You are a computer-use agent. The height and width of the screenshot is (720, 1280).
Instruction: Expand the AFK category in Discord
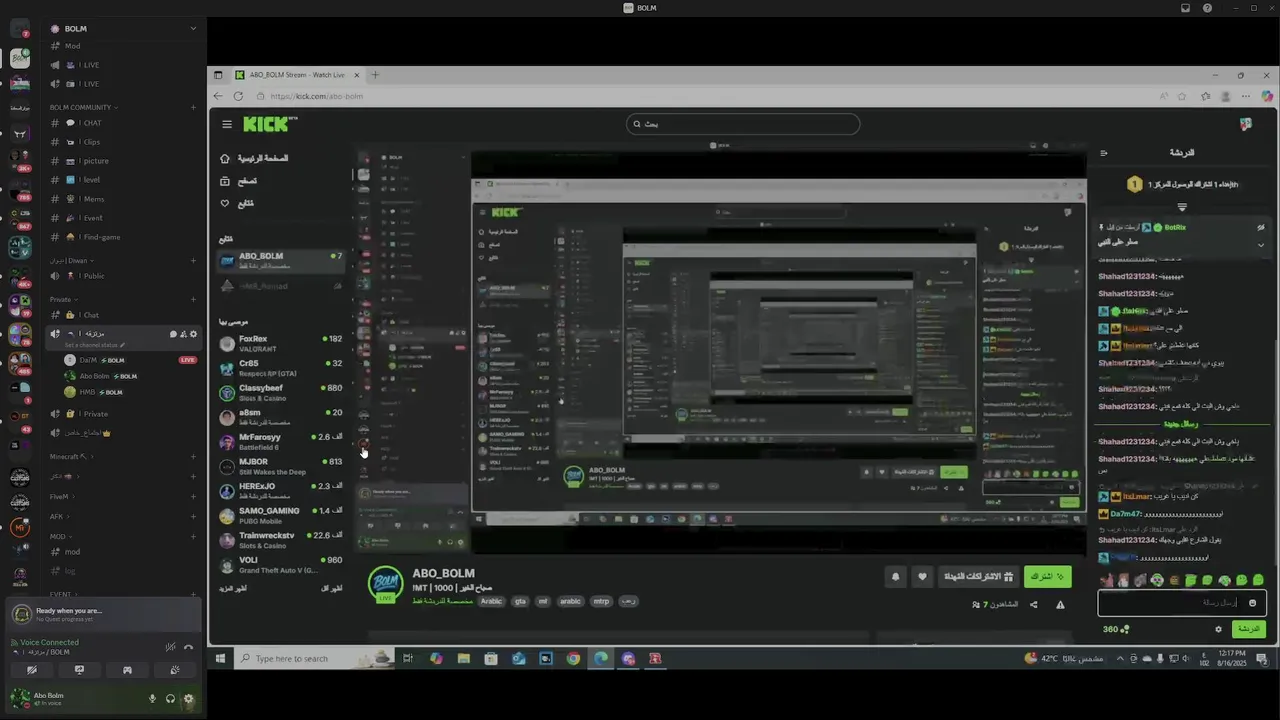pyautogui.click(x=60, y=516)
